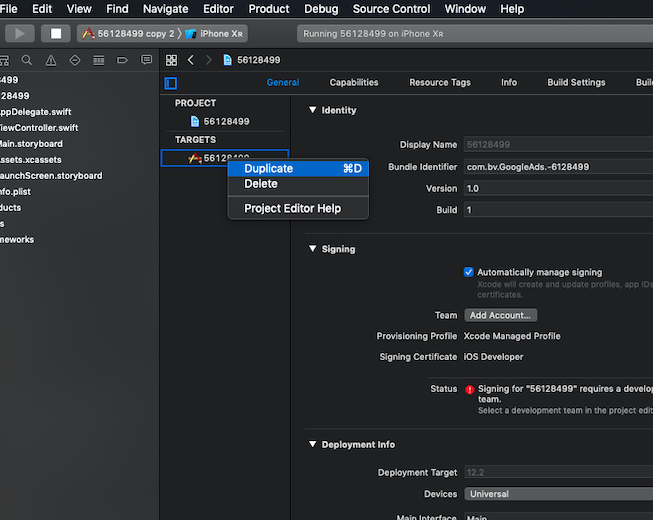Select Main.storyboard in navigator
Image resolution: width=653 pixels, height=520 pixels.
click(32, 144)
